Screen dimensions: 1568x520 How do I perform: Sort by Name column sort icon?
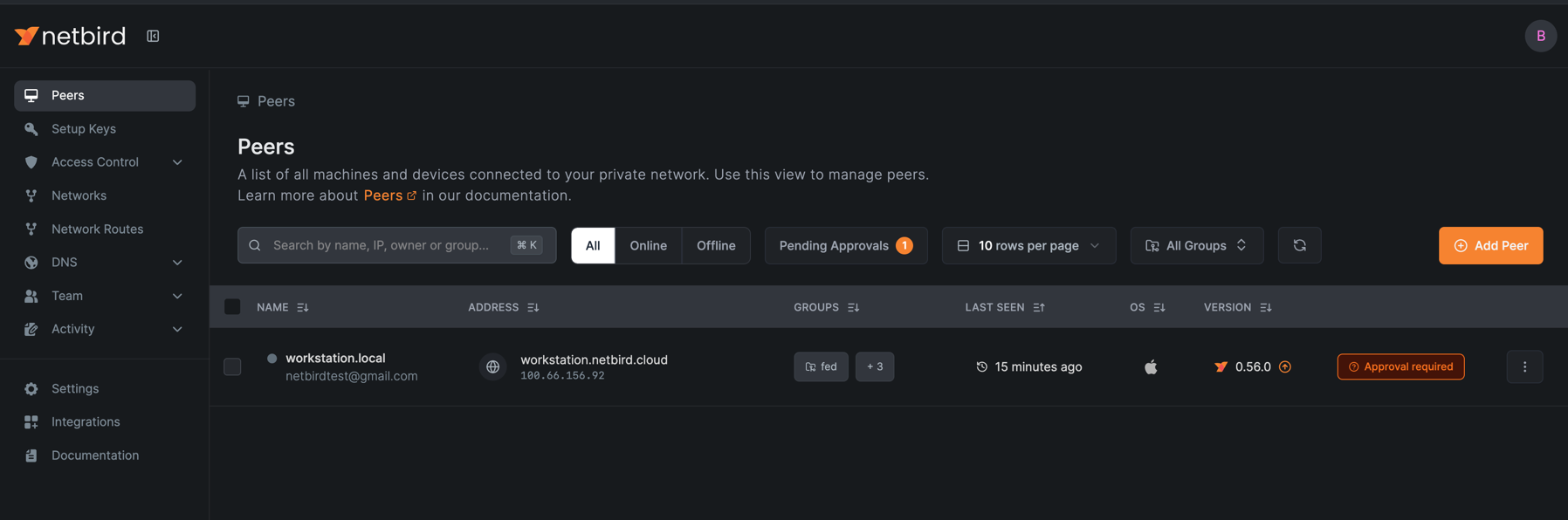coord(303,308)
